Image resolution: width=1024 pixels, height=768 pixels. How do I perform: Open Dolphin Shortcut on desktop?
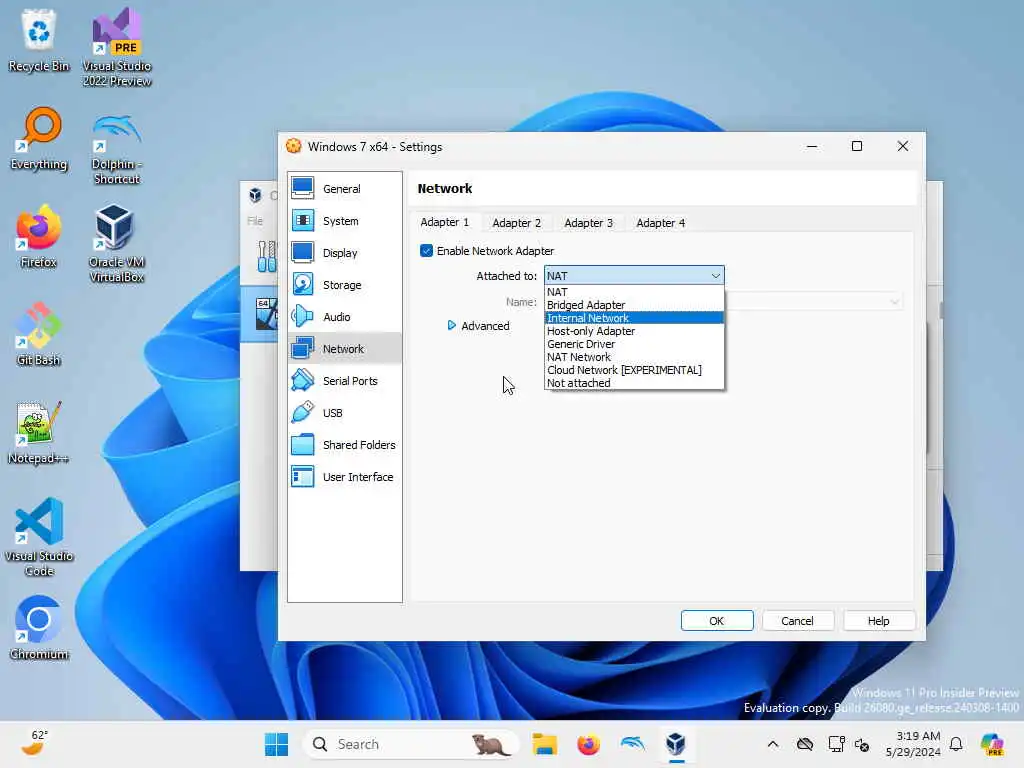click(x=117, y=149)
